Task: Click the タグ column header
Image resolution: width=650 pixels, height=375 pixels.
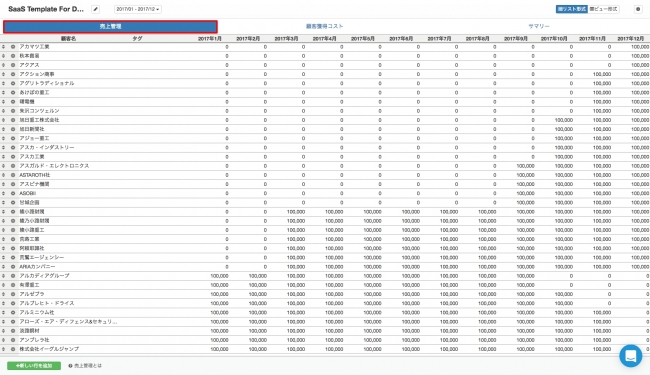Action: pyautogui.click(x=137, y=39)
